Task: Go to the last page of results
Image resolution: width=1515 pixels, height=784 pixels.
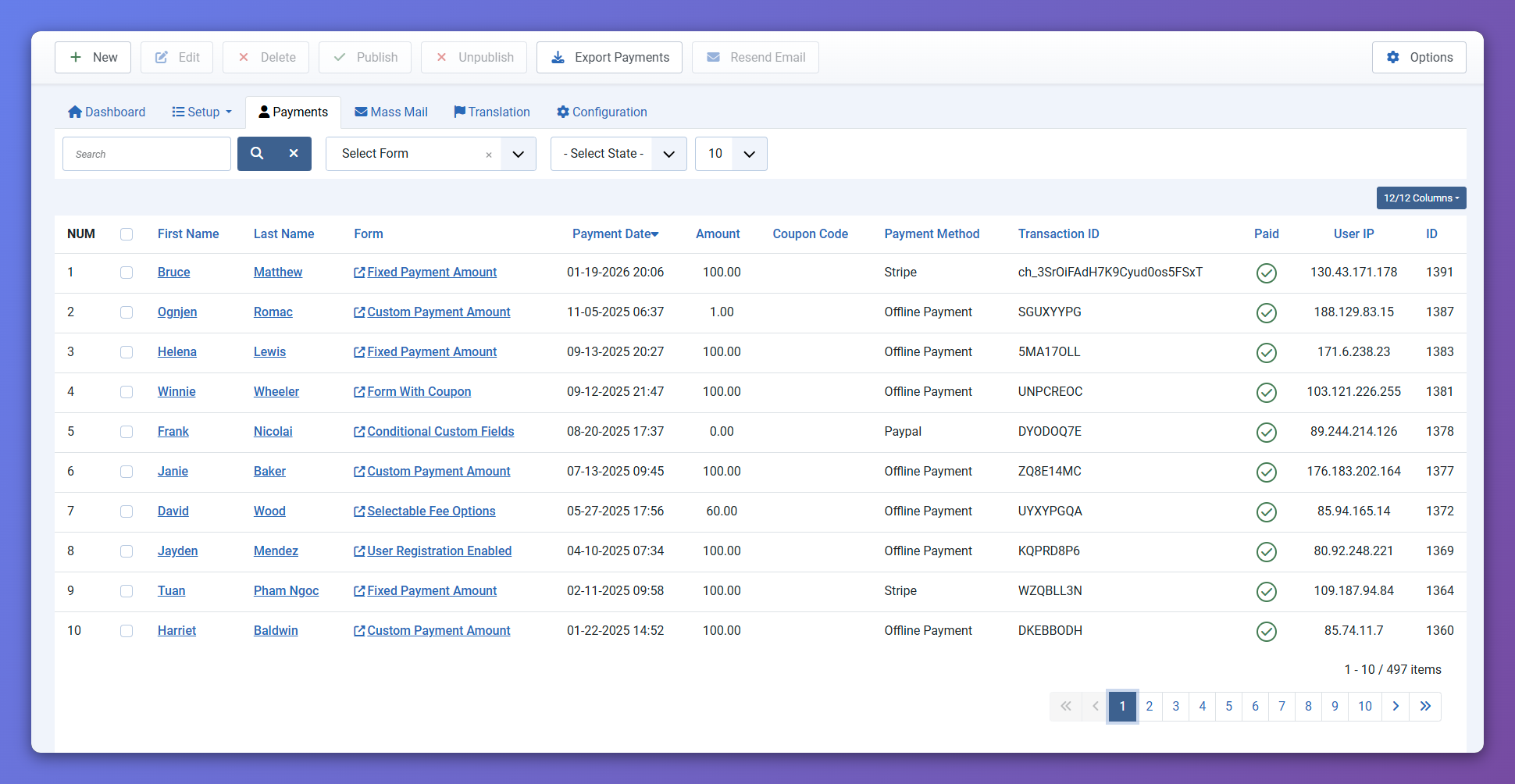Action: coord(1425,706)
